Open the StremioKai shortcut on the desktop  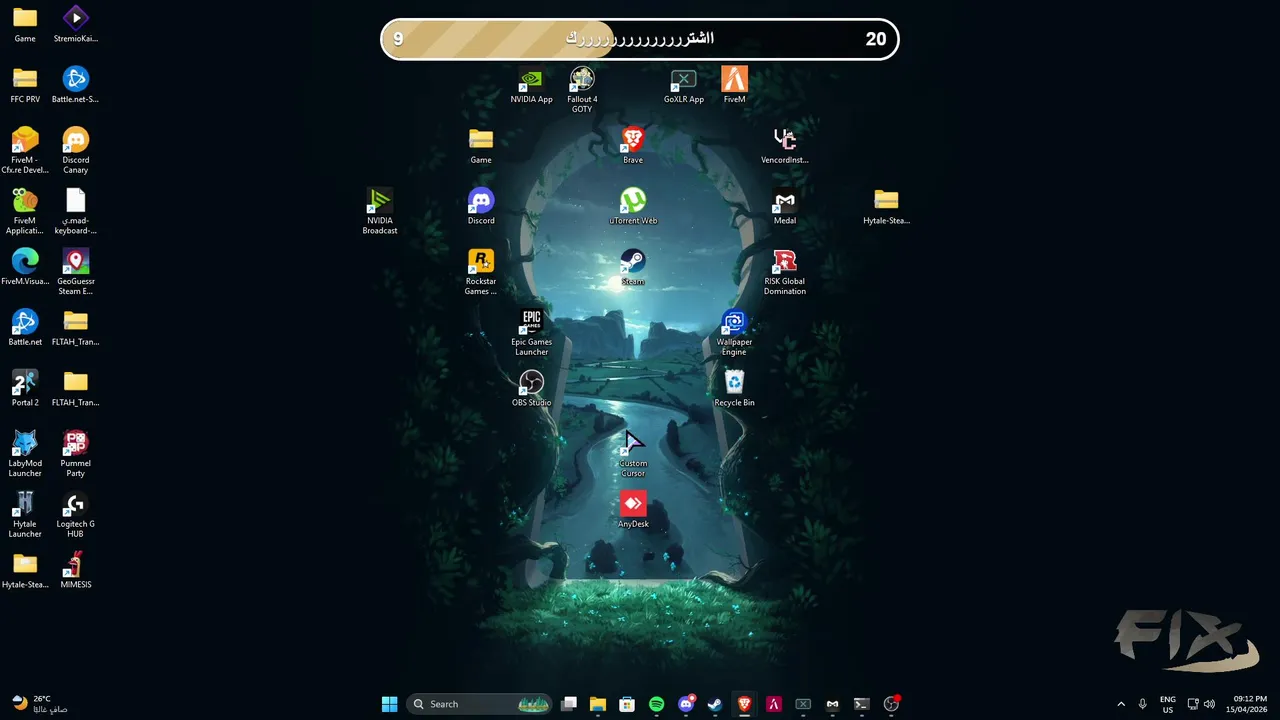pyautogui.click(x=76, y=25)
